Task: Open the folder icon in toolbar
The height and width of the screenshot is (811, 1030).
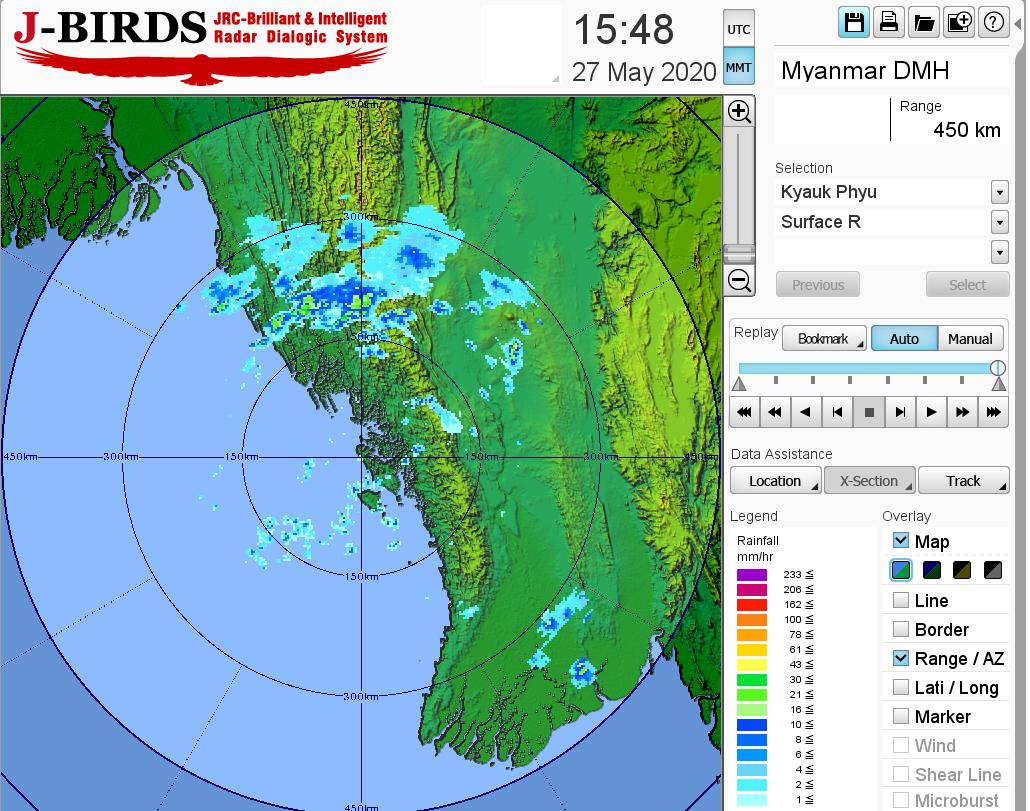Action: coord(923,23)
